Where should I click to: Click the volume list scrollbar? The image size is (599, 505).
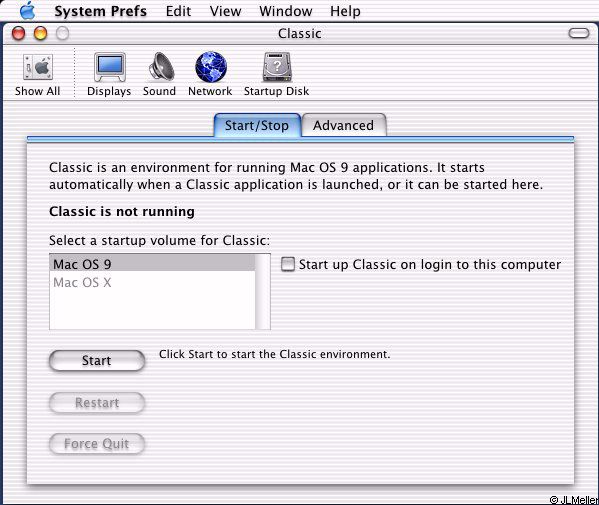263,291
